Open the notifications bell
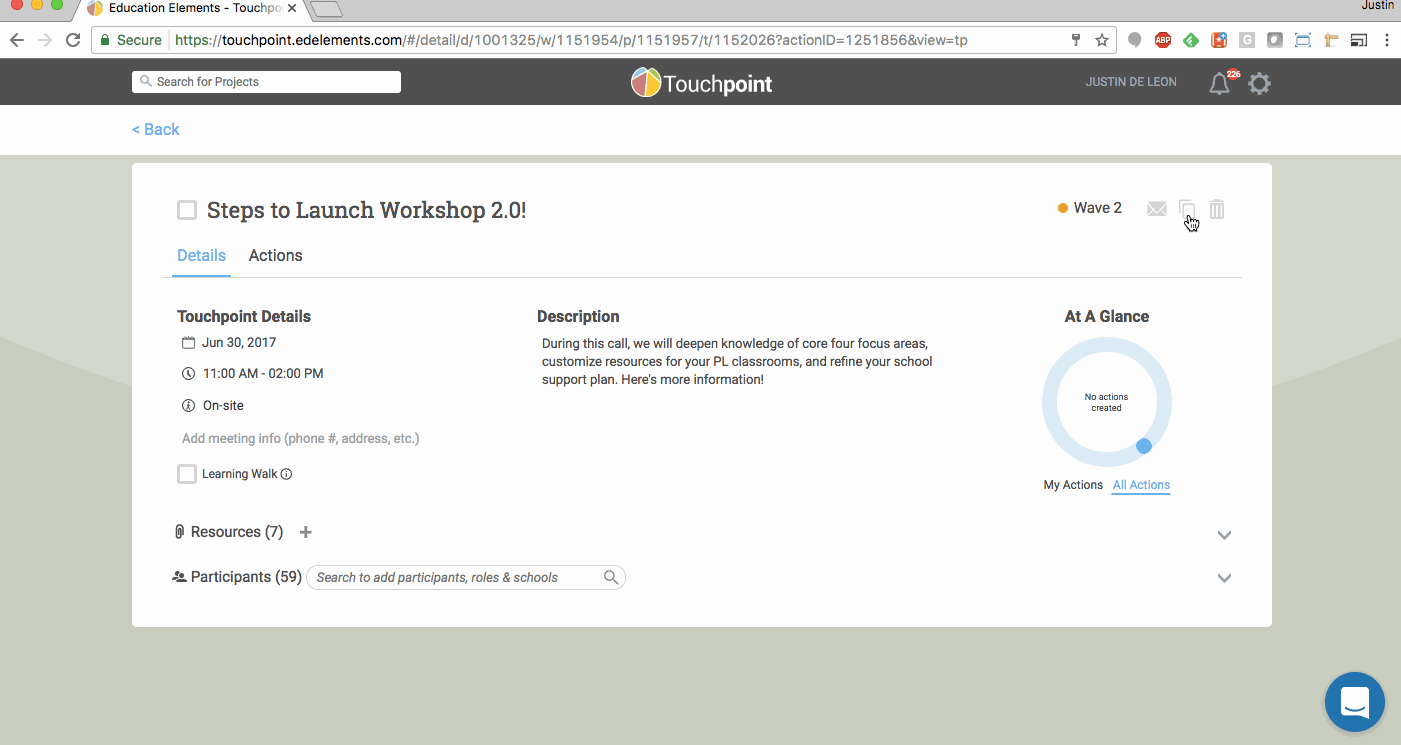1401x745 pixels. tap(1219, 84)
